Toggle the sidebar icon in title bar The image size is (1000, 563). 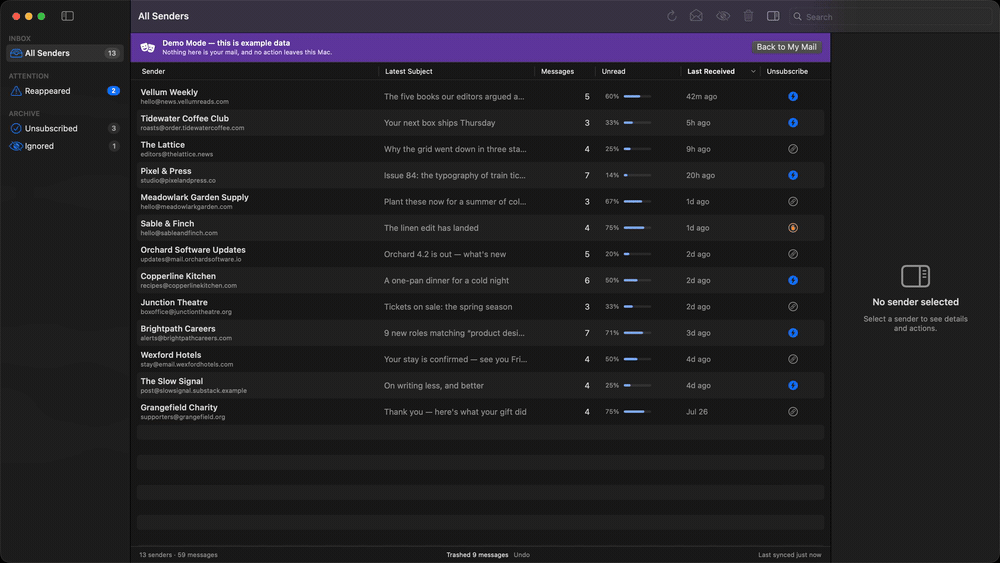[x=68, y=16]
